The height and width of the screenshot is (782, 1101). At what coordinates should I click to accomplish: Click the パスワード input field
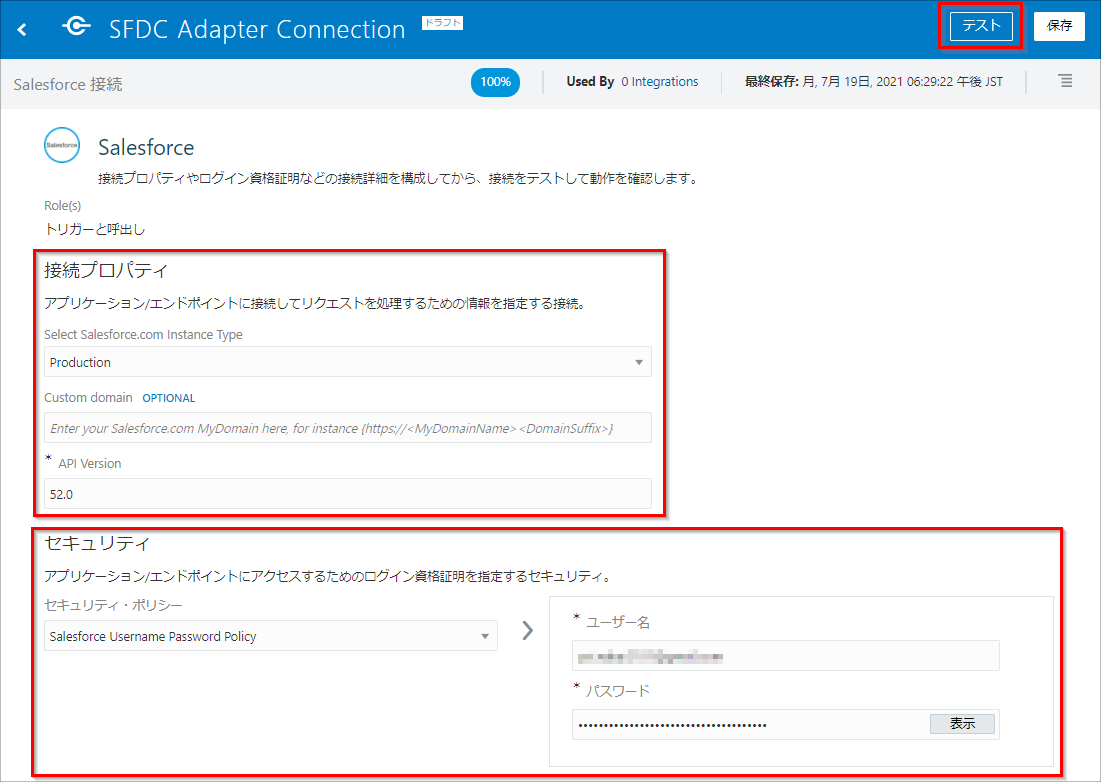coord(750,724)
